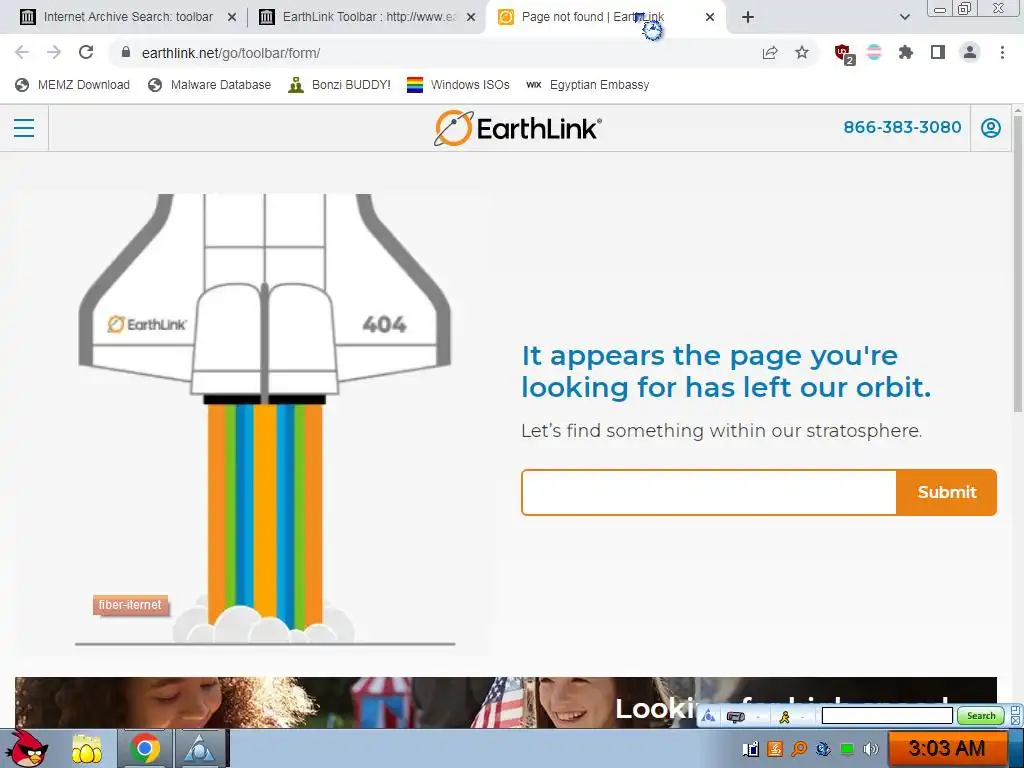Bookmark this page with the star
The height and width of the screenshot is (768, 1024).
click(802, 53)
